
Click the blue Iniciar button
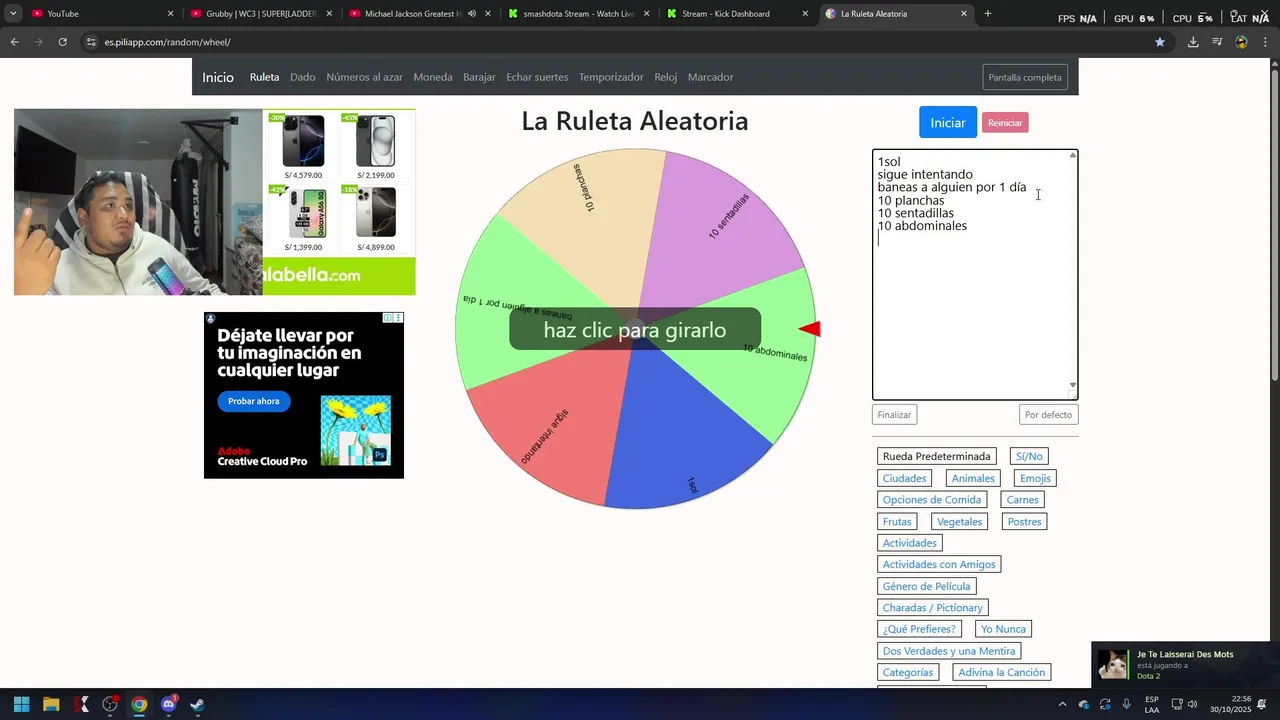948,122
